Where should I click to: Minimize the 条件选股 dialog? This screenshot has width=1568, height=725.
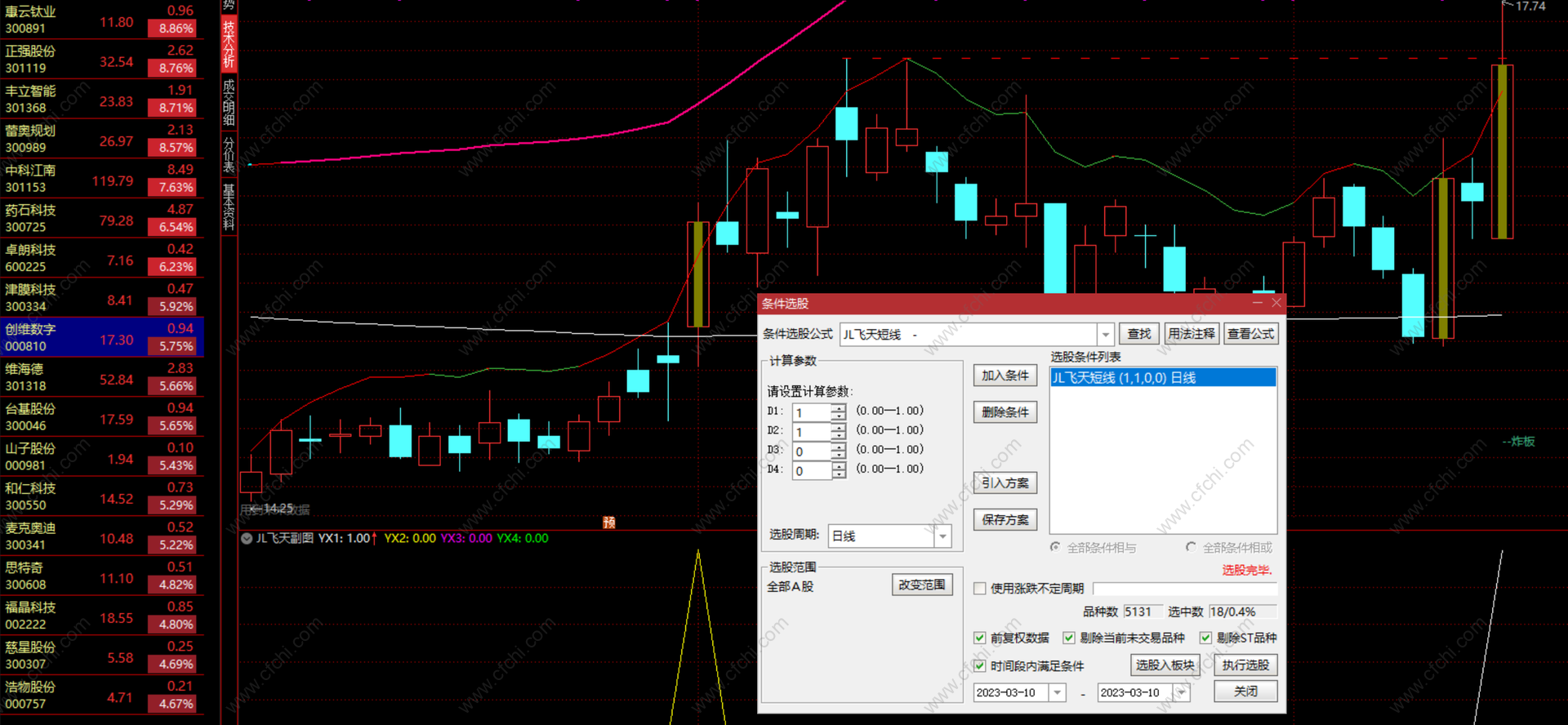click(1258, 303)
